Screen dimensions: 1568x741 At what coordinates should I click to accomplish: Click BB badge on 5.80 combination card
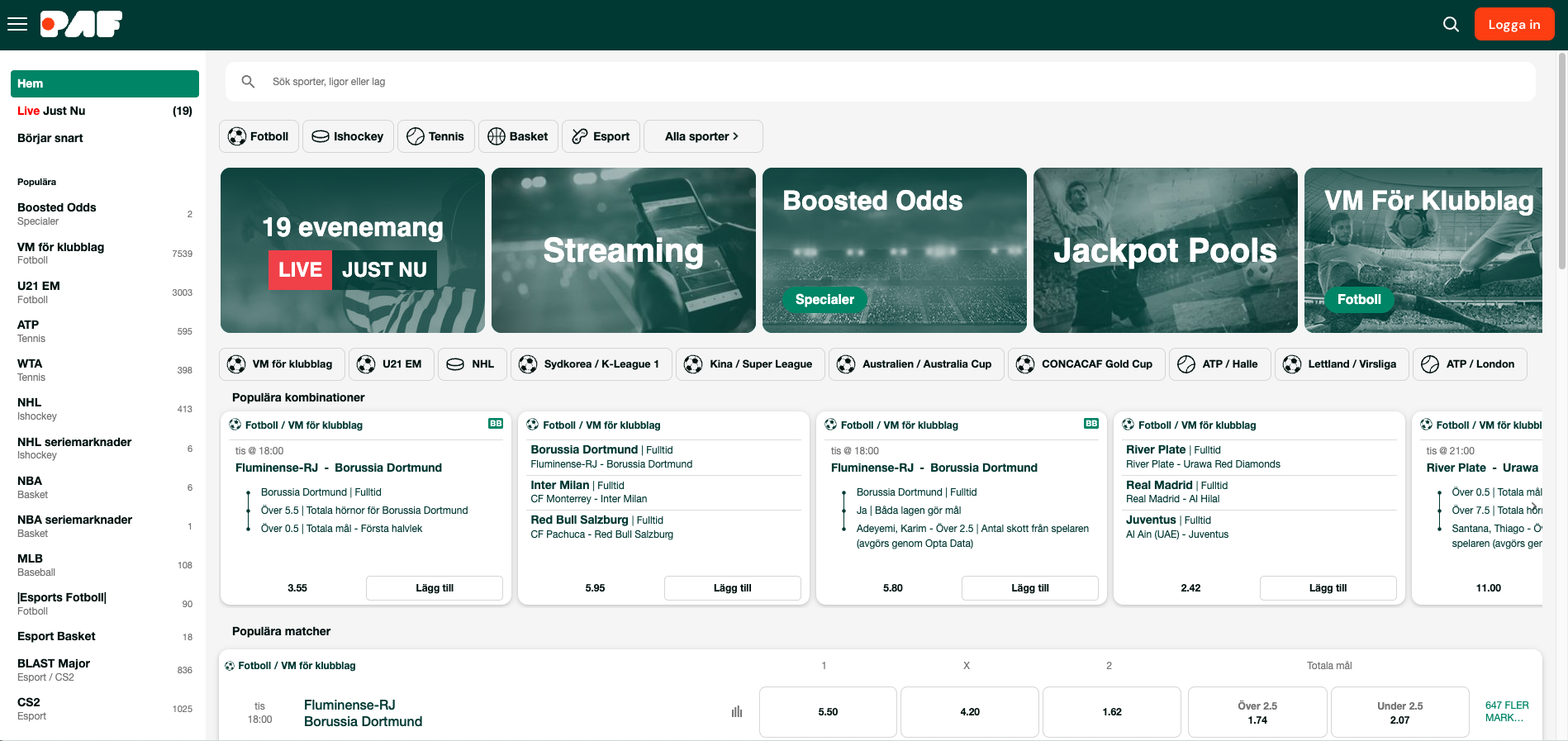[x=1091, y=424]
